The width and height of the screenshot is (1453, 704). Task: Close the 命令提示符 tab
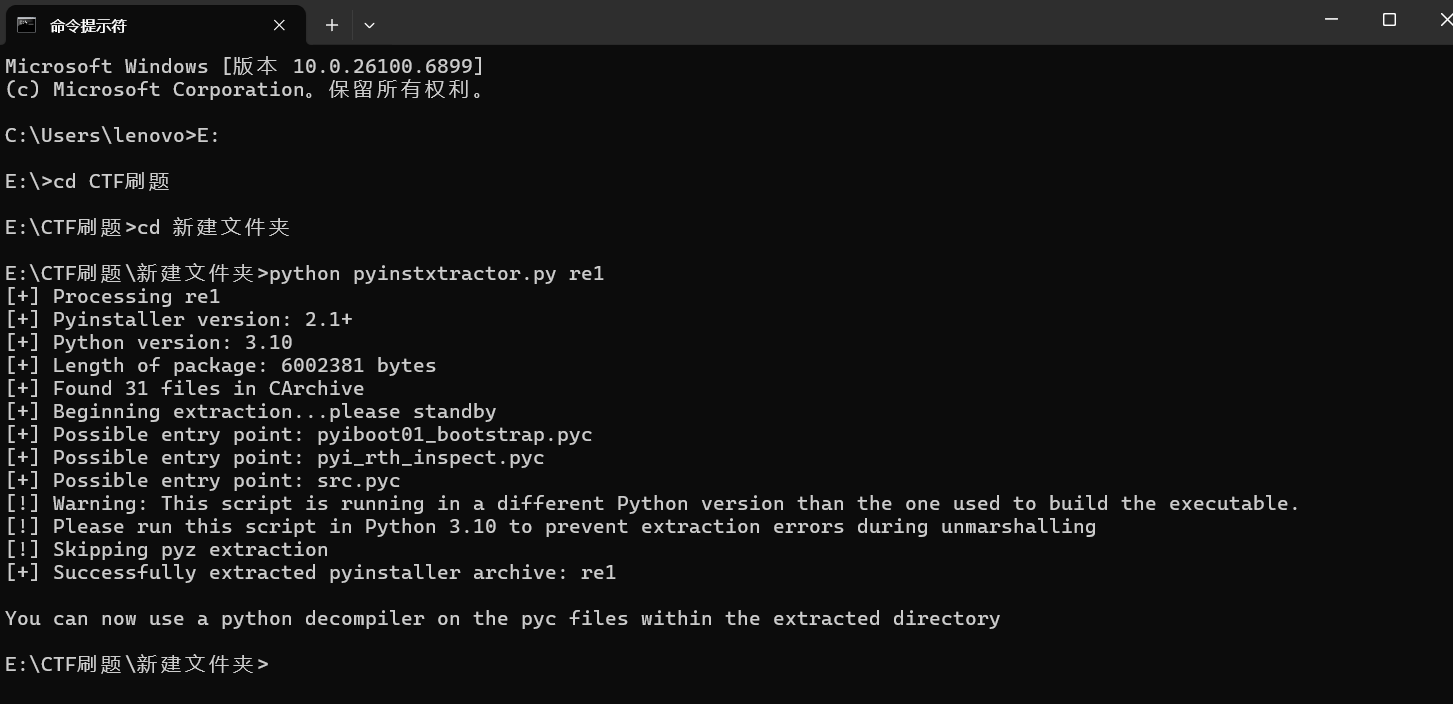pyautogui.click(x=279, y=25)
